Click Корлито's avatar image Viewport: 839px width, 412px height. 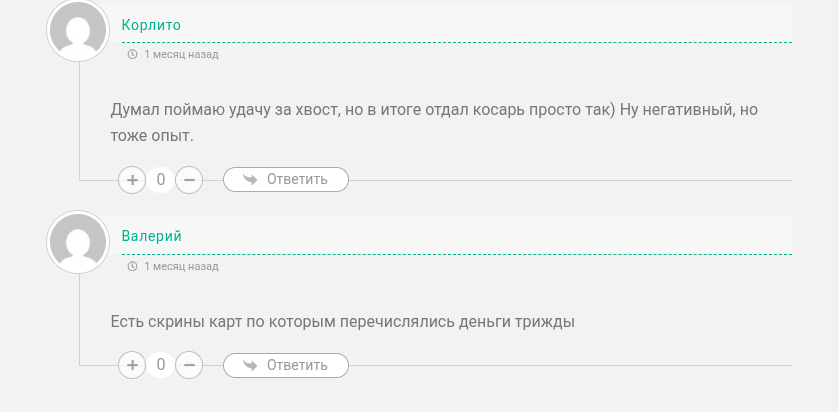click(x=78, y=31)
